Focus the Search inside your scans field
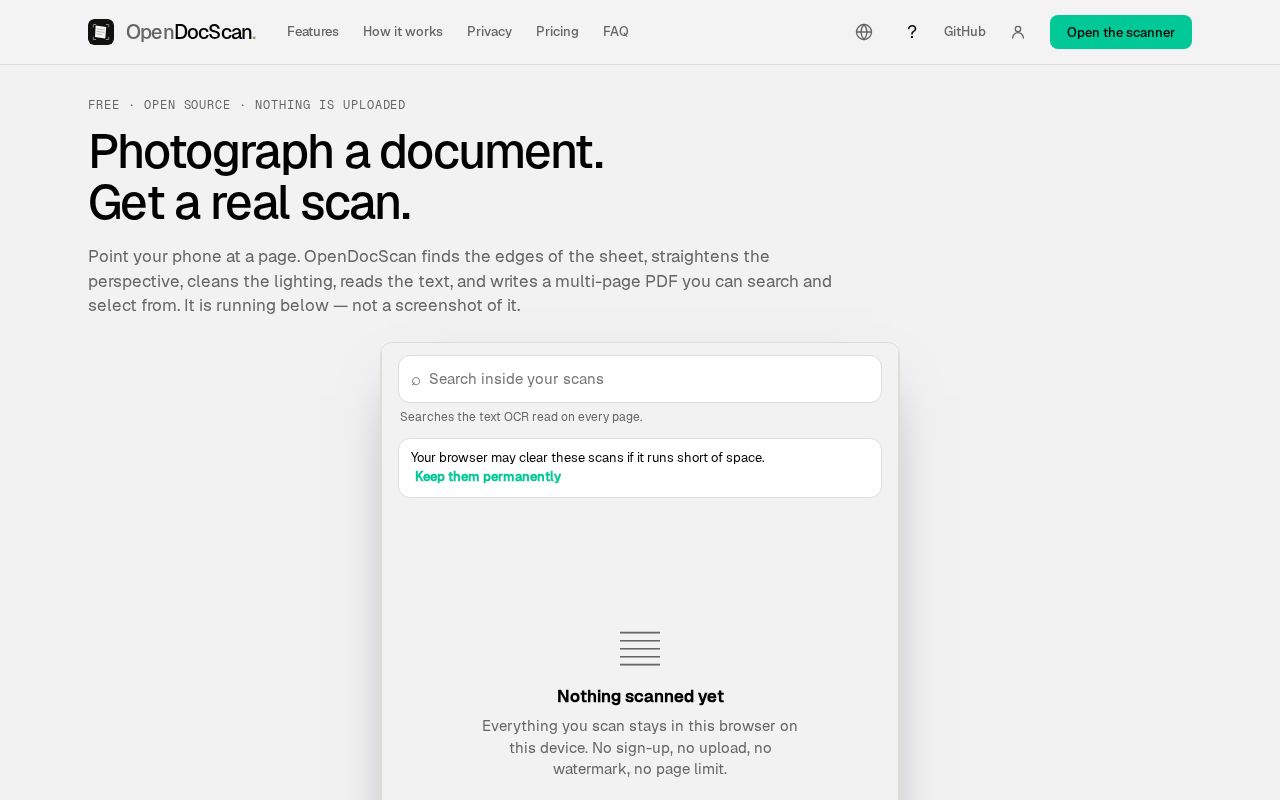Viewport: 1280px width, 800px height. click(x=640, y=379)
